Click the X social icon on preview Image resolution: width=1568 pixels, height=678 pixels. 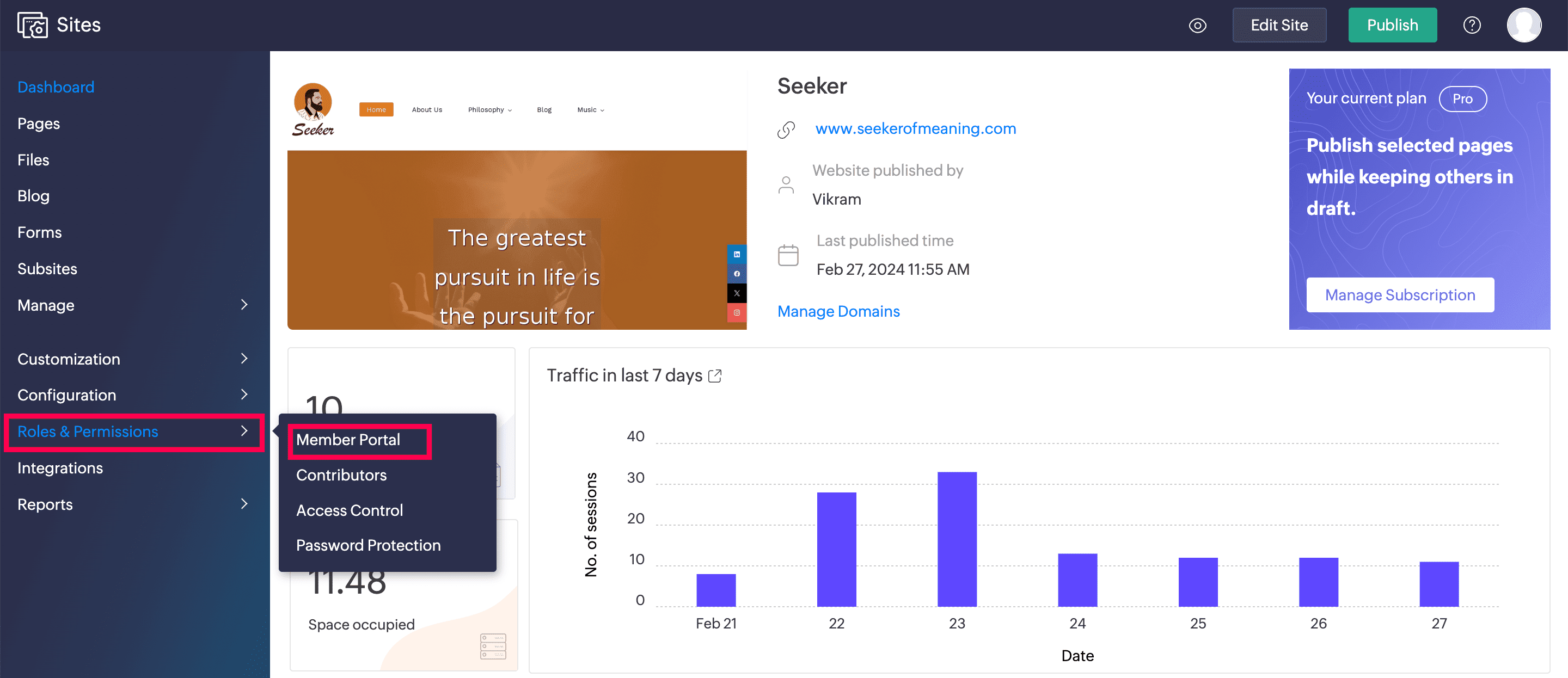[737, 293]
